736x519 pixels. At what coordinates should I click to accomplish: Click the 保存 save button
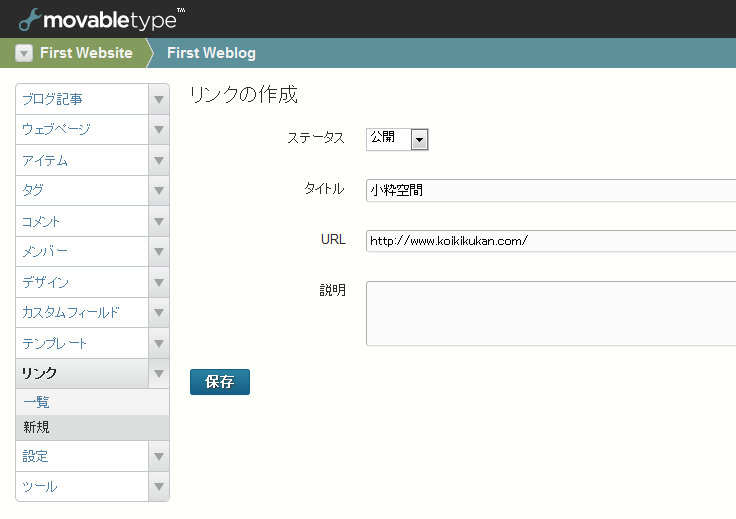(220, 382)
